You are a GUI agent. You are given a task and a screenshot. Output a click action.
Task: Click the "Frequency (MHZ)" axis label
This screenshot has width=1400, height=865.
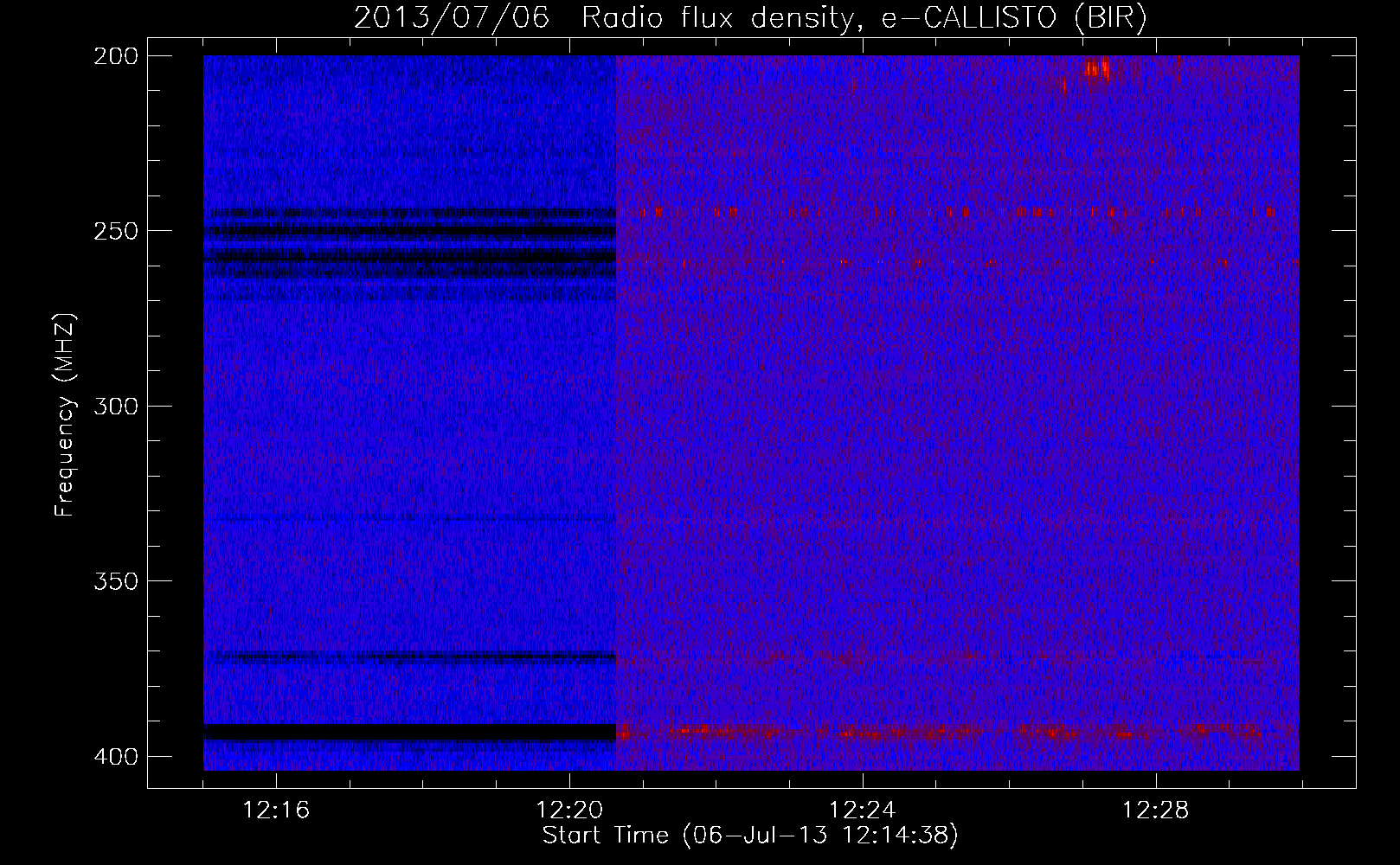point(65,414)
